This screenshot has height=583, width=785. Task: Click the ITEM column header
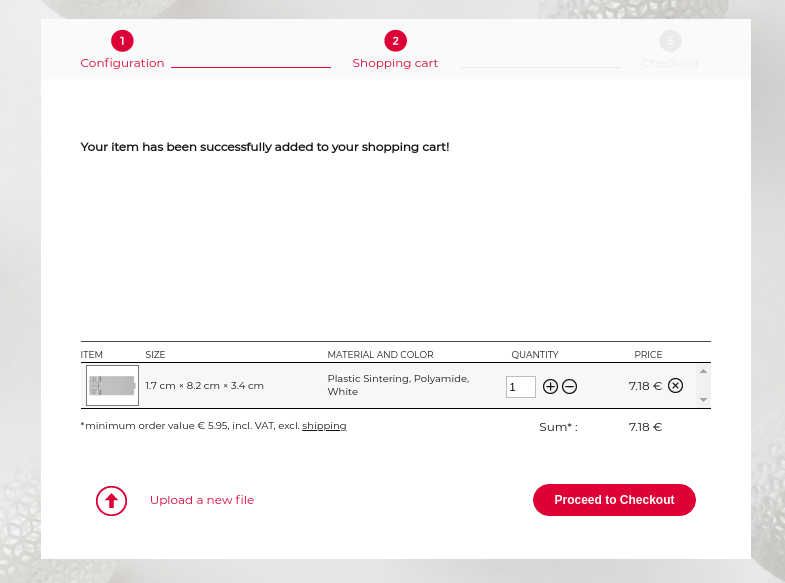click(x=92, y=354)
